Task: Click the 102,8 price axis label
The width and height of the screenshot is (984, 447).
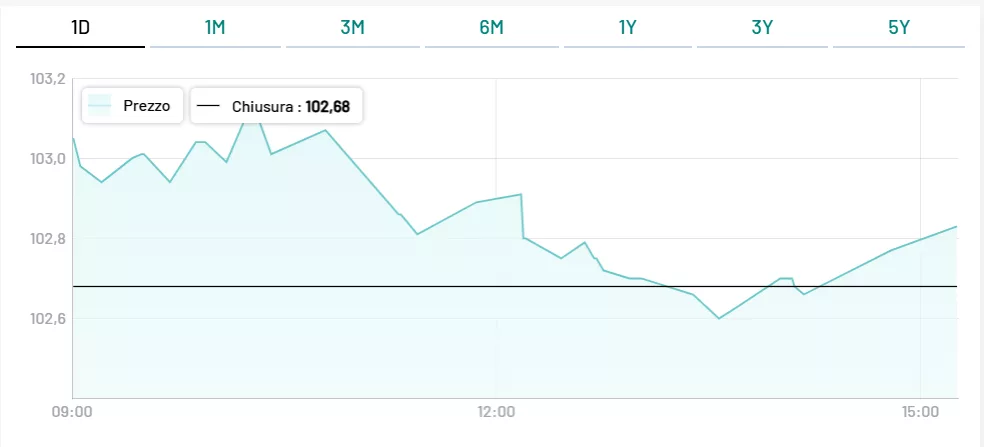Action: [49, 239]
